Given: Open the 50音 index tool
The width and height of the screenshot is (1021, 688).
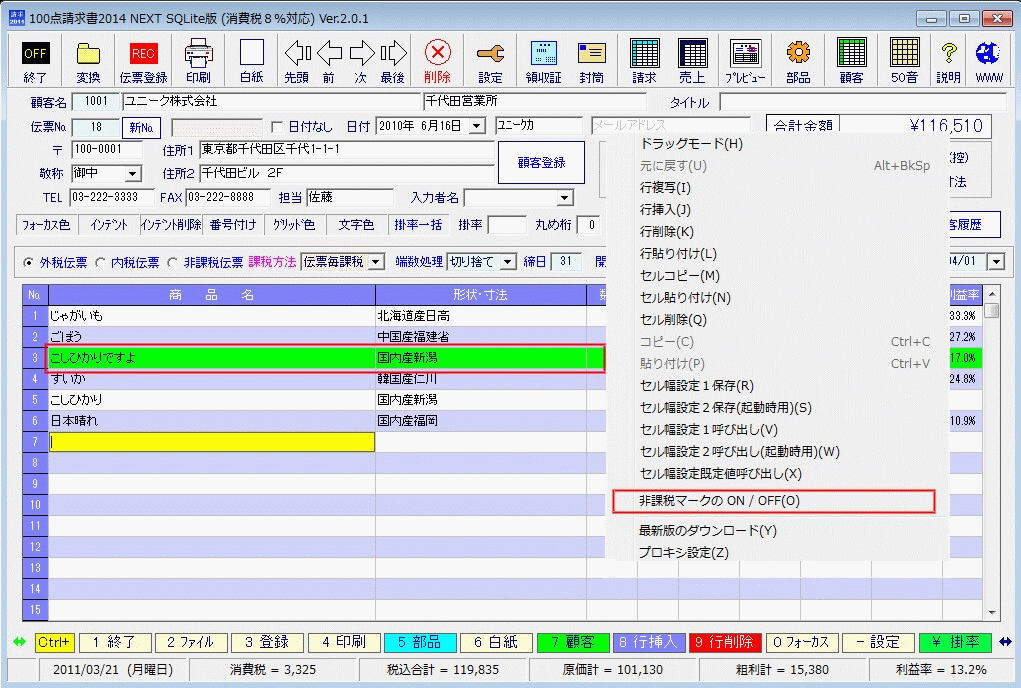Looking at the screenshot, I should coord(904,58).
